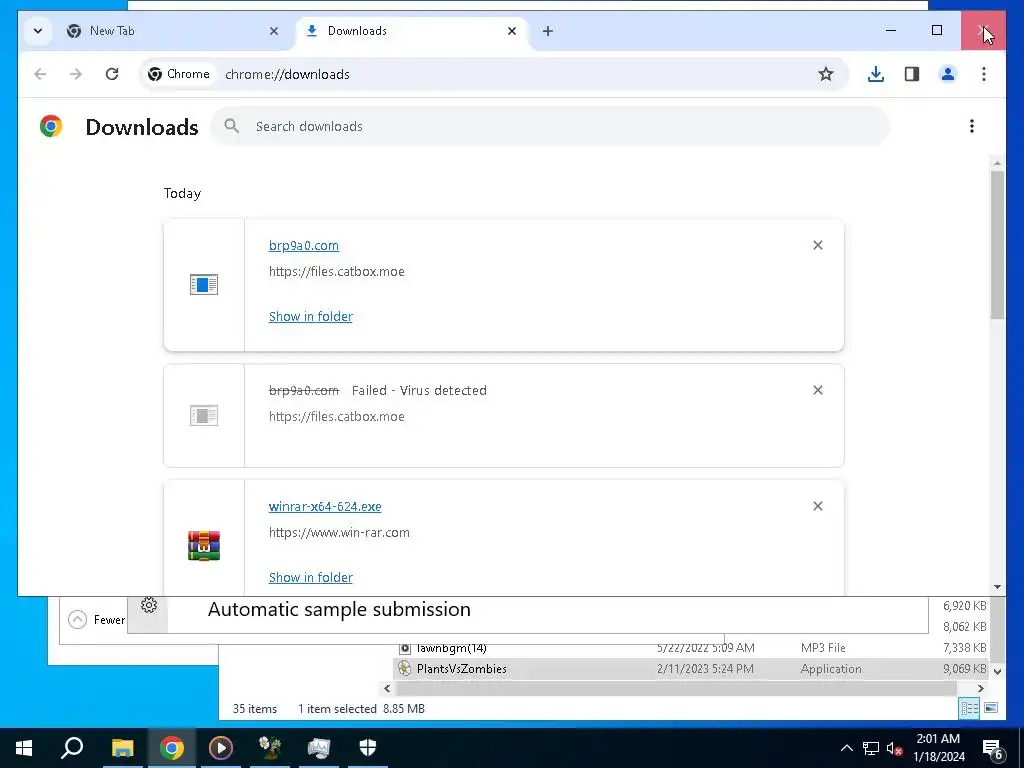Switch file explorer to large icons view
This screenshot has width=1024, height=768.
coord(991,708)
